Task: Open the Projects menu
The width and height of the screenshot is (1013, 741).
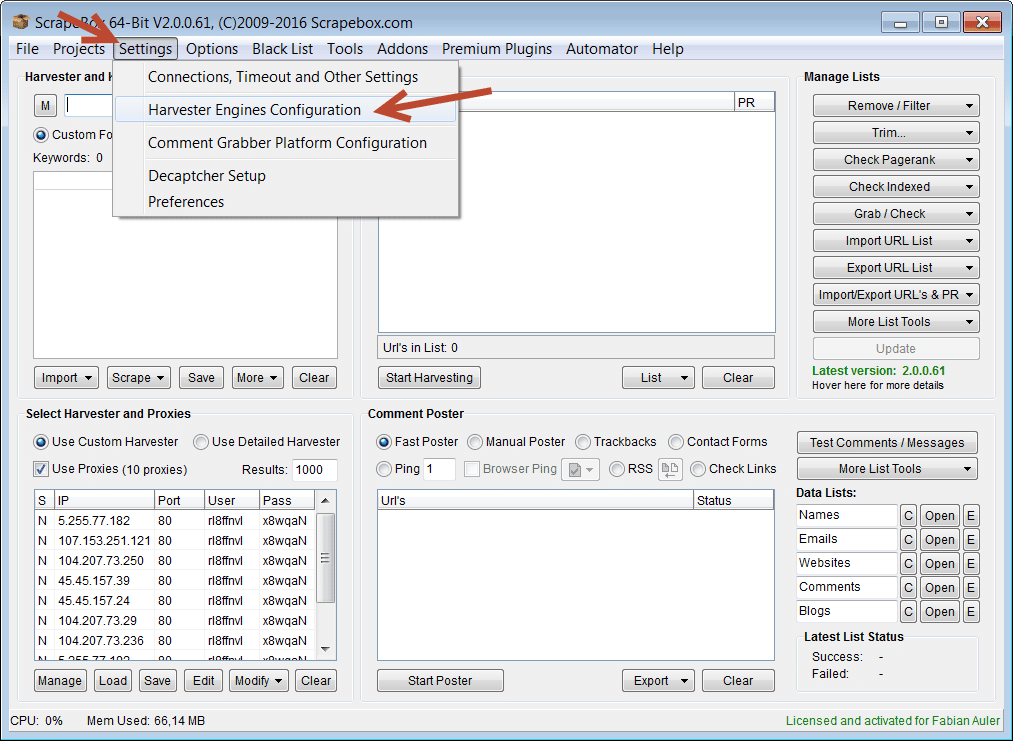Action: coord(79,49)
